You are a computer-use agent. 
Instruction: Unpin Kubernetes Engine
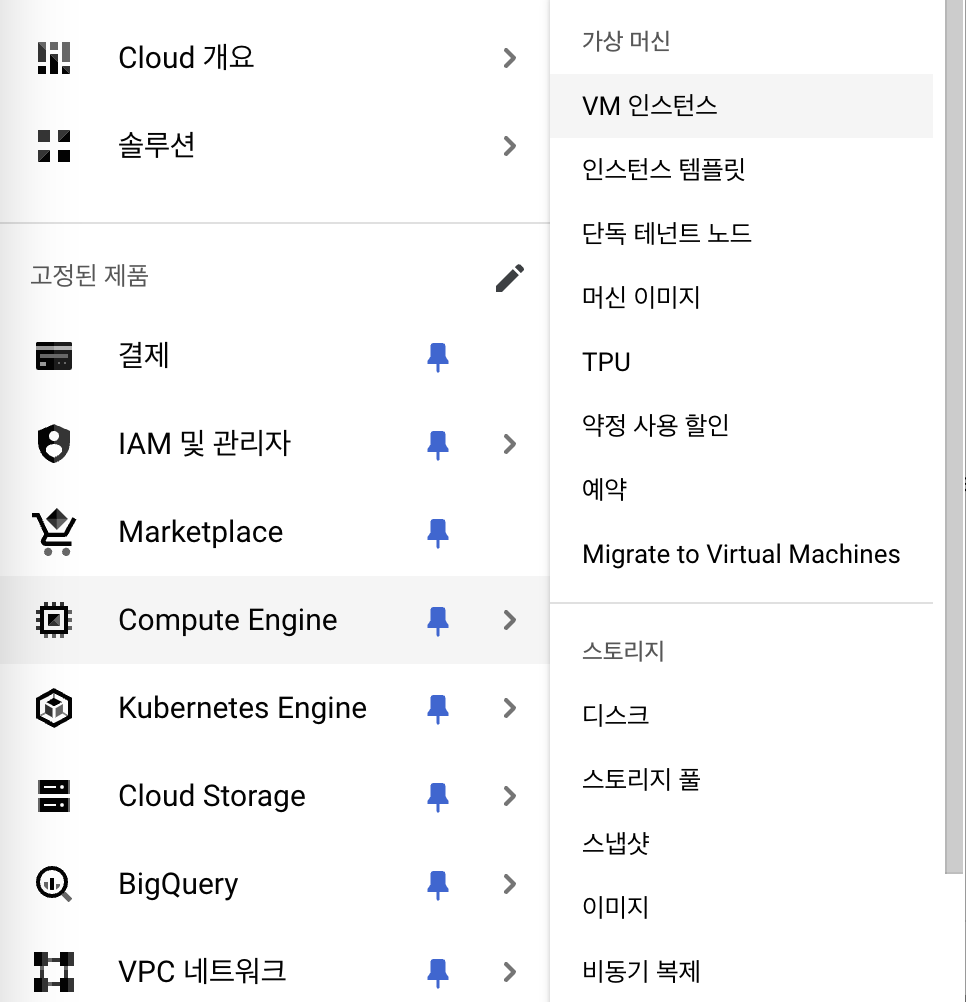(x=438, y=709)
